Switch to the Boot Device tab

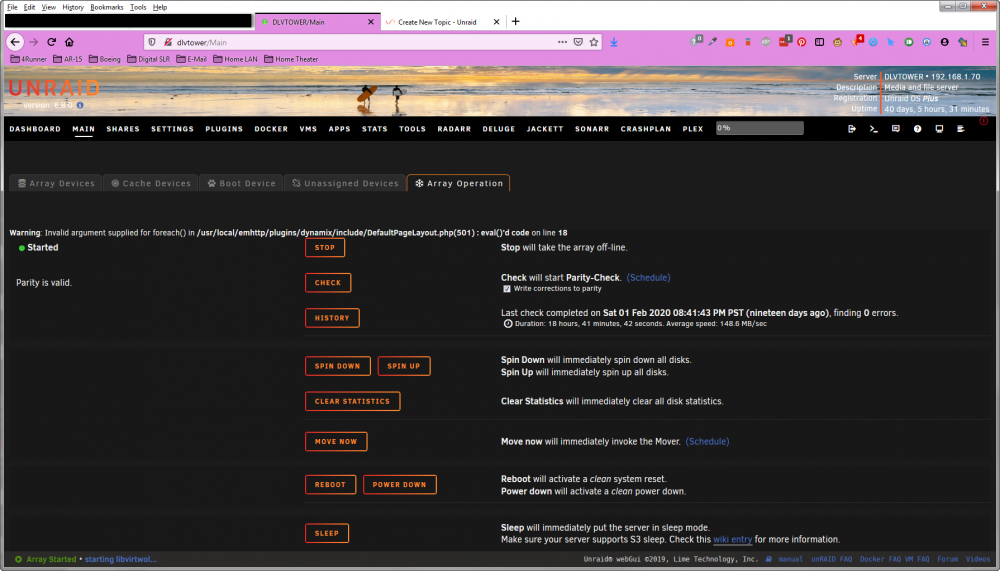coord(241,183)
